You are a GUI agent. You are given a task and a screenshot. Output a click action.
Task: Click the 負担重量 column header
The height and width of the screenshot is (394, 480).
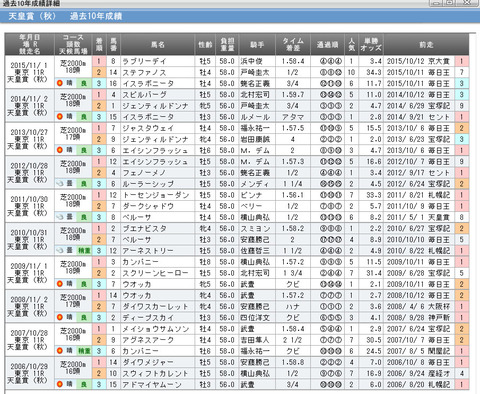point(227,44)
